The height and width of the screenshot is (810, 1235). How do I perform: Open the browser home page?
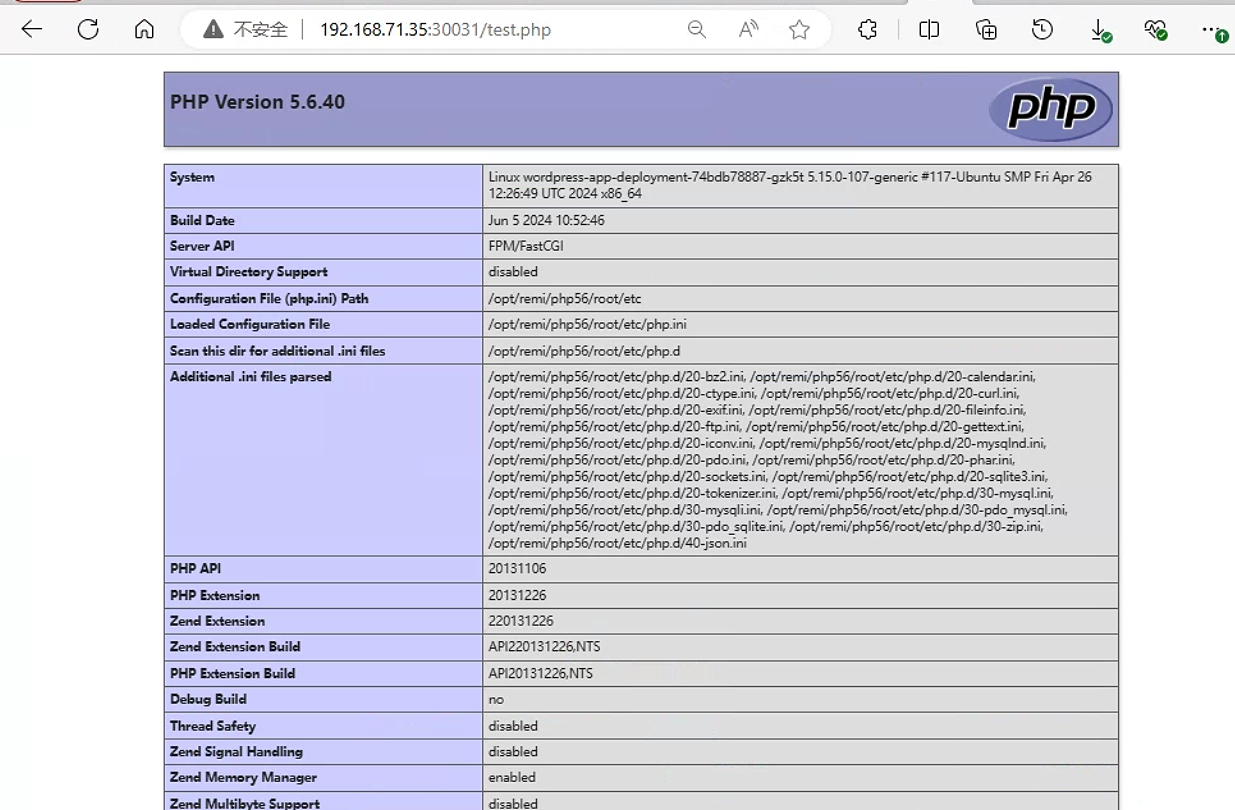[144, 29]
